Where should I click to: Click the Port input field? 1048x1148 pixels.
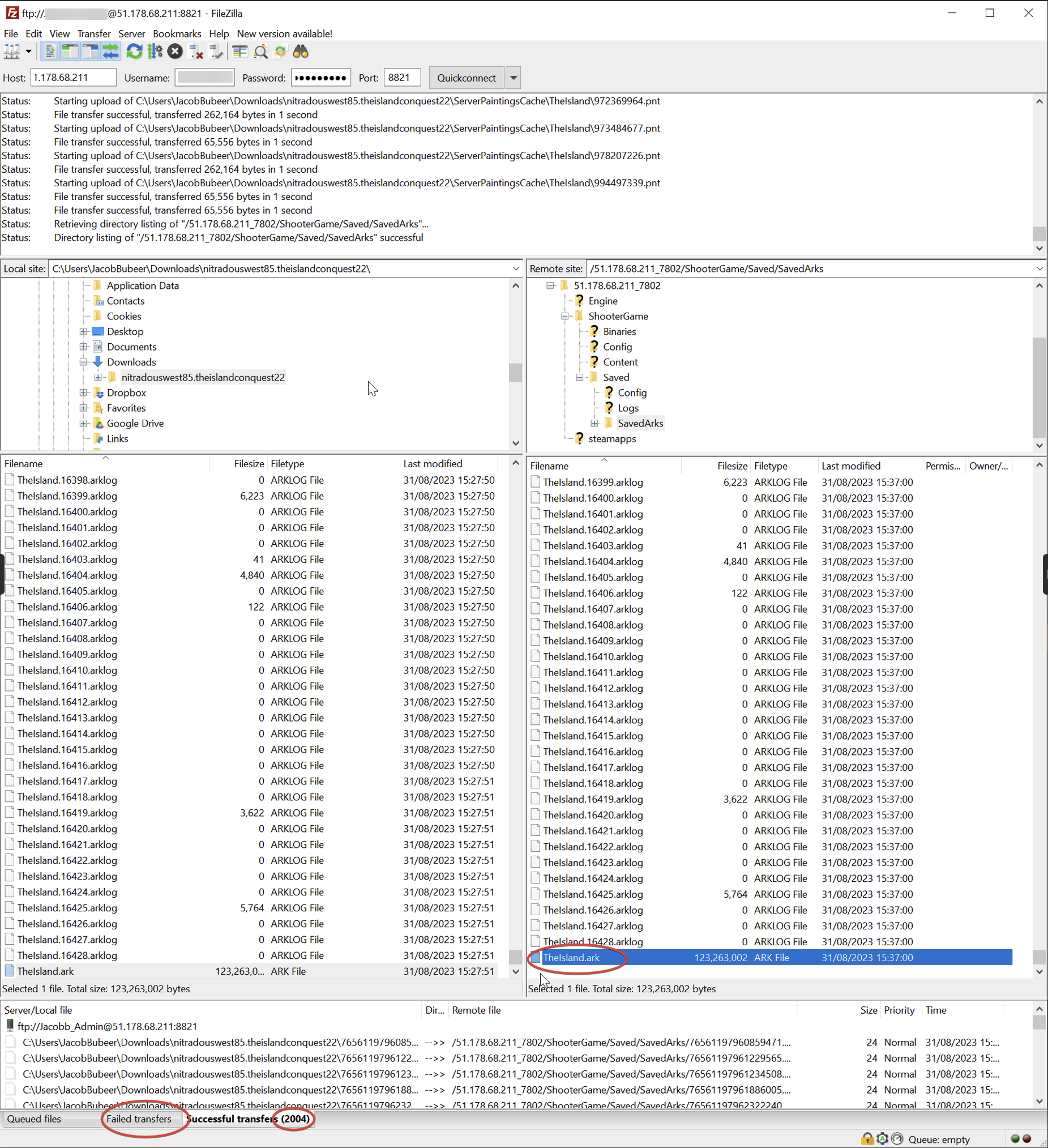click(x=402, y=78)
